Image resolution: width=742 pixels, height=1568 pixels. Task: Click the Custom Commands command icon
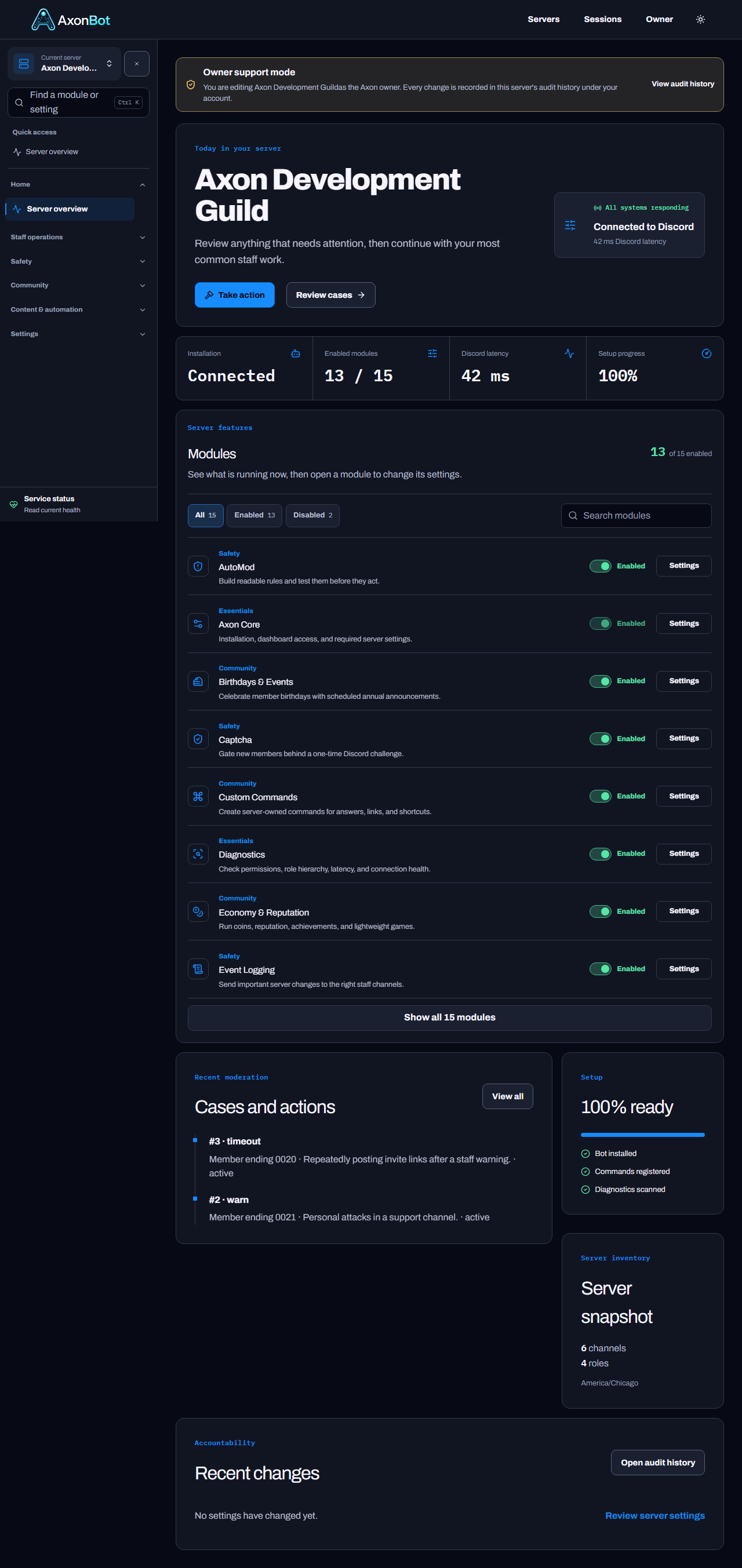(x=198, y=796)
